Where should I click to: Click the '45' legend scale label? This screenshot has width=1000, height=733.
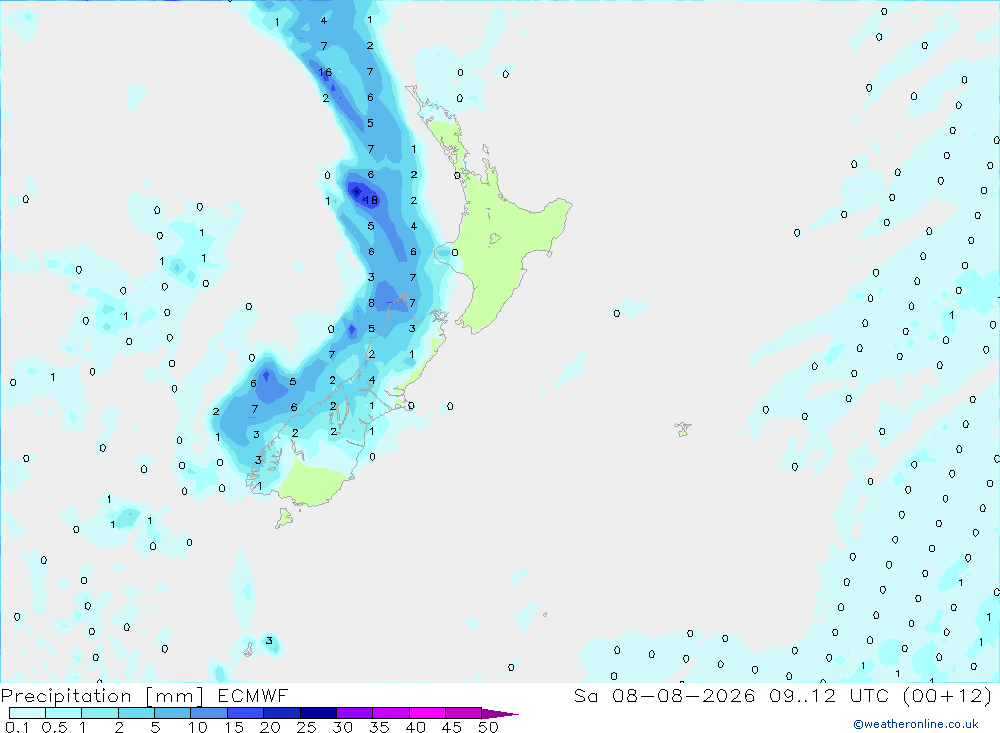point(452,727)
